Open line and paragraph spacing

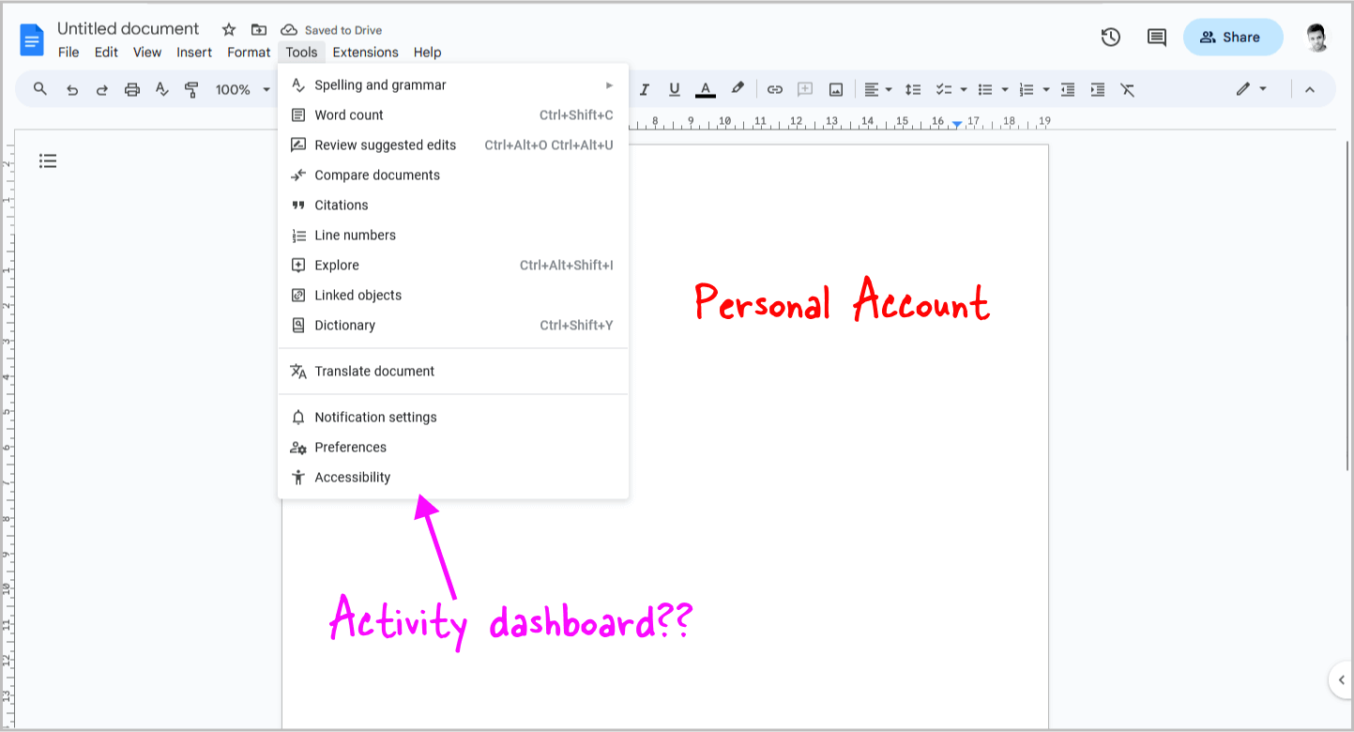click(912, 89)
